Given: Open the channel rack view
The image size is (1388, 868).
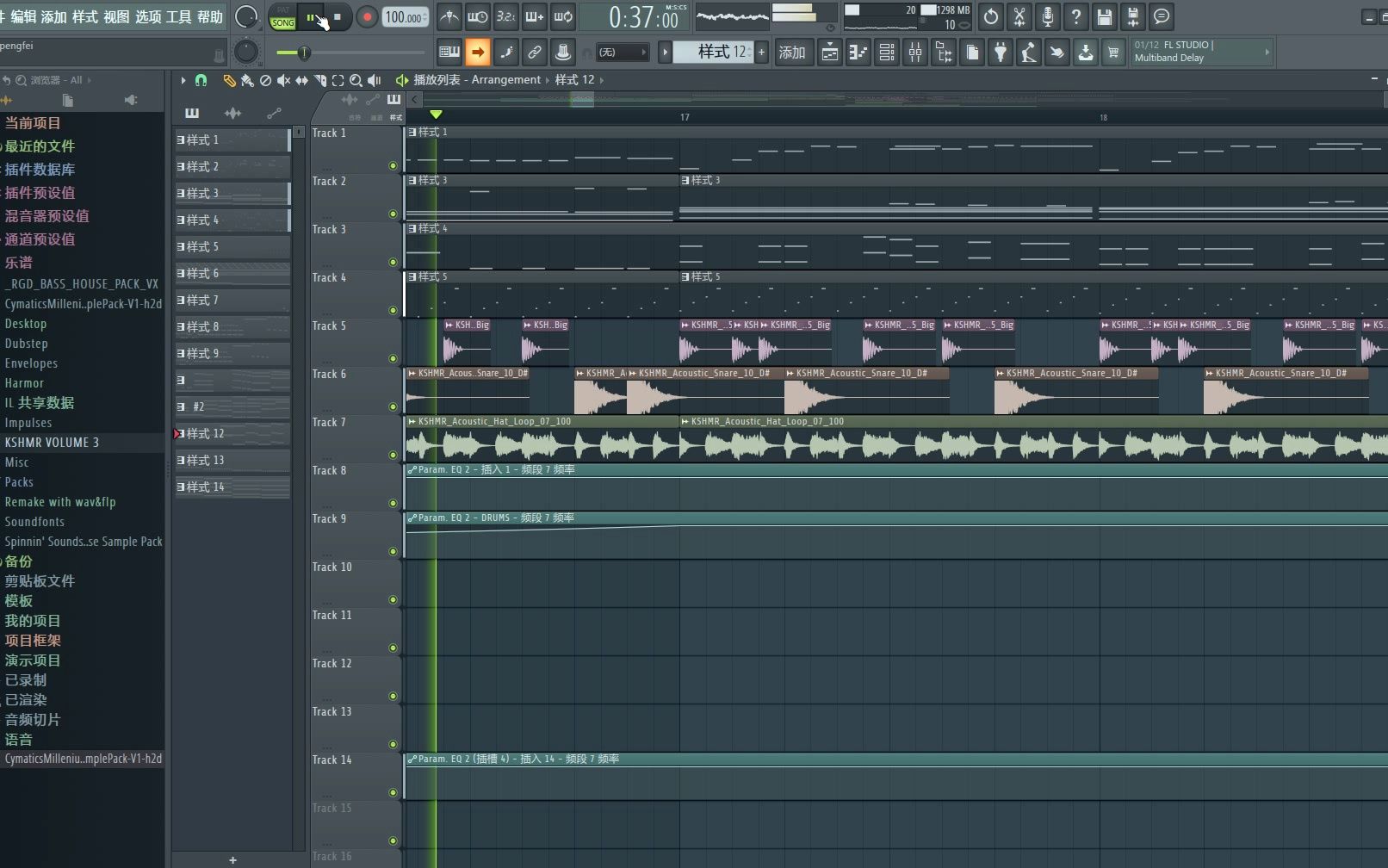Looking at the screenshot, I should 887,53.
